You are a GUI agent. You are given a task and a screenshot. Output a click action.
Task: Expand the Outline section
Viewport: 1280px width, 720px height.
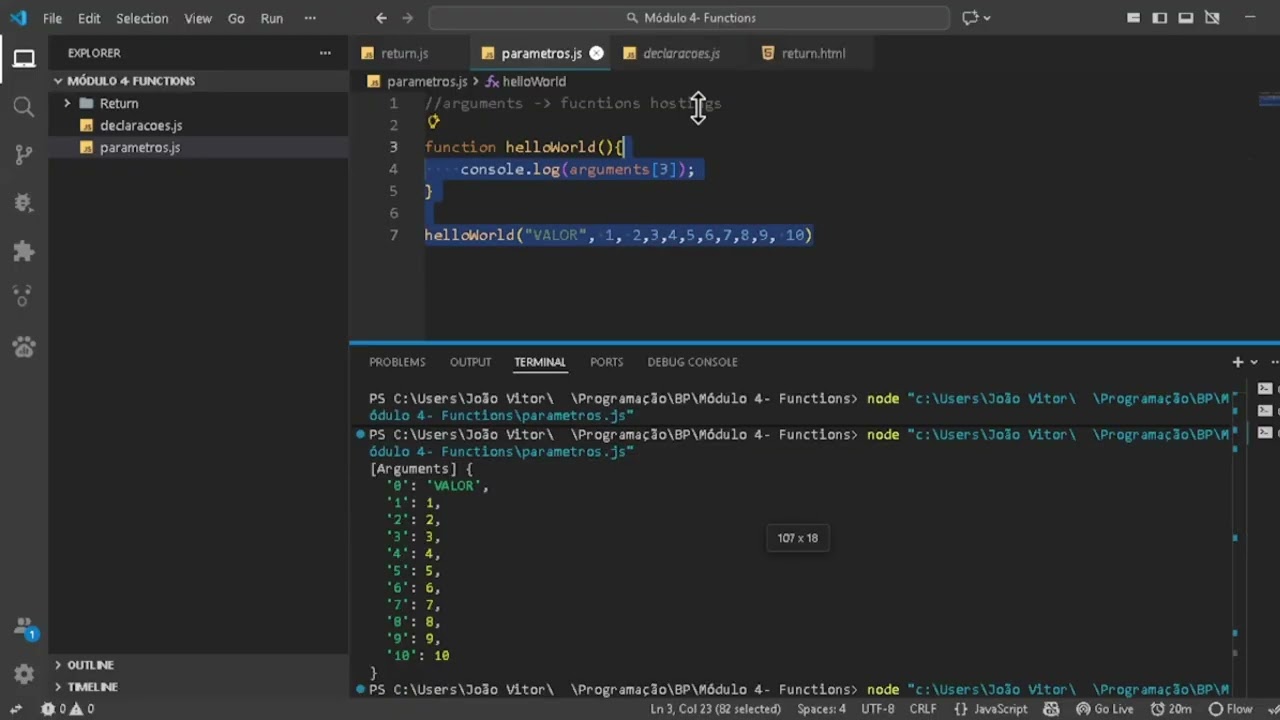(90, 665)
